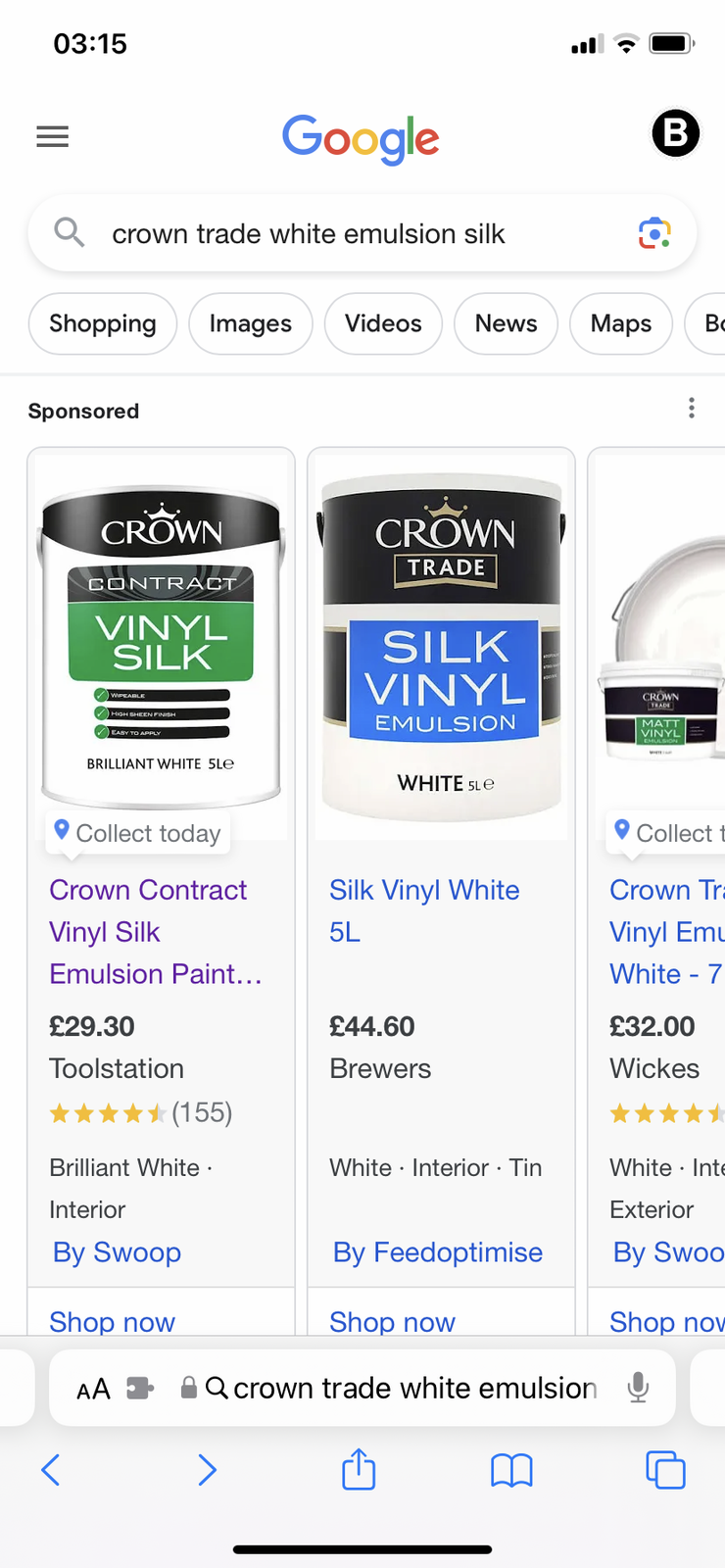Viewport: 725px width, 1568px height.
Task: Select the Videos filter tab
Action: 383,323
